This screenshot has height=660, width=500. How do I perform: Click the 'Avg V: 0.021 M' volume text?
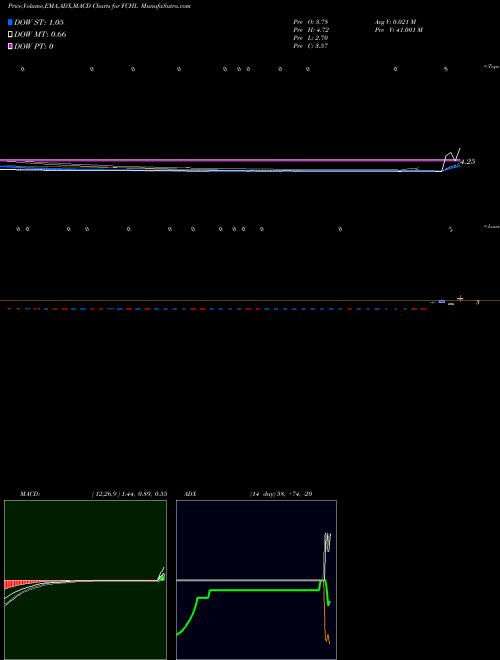(x=395, y=22)
